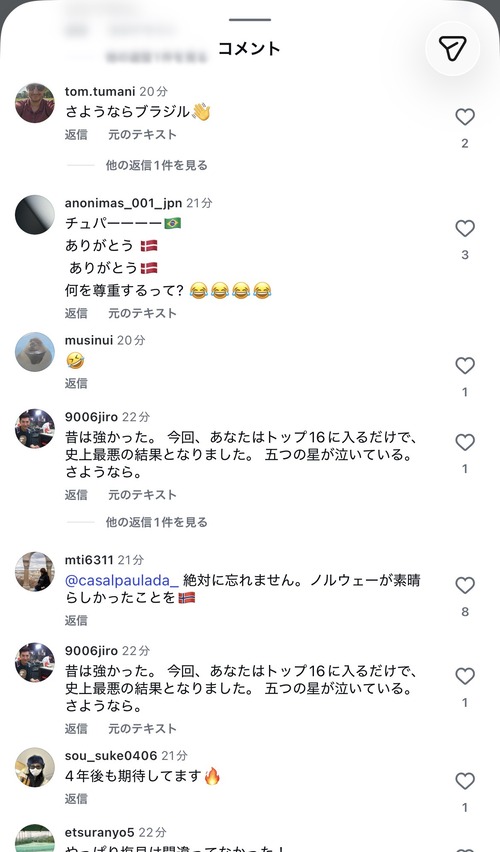Grab the sheet handle bar at top
This screenshot has height=852, width=500.
(250, 20)
